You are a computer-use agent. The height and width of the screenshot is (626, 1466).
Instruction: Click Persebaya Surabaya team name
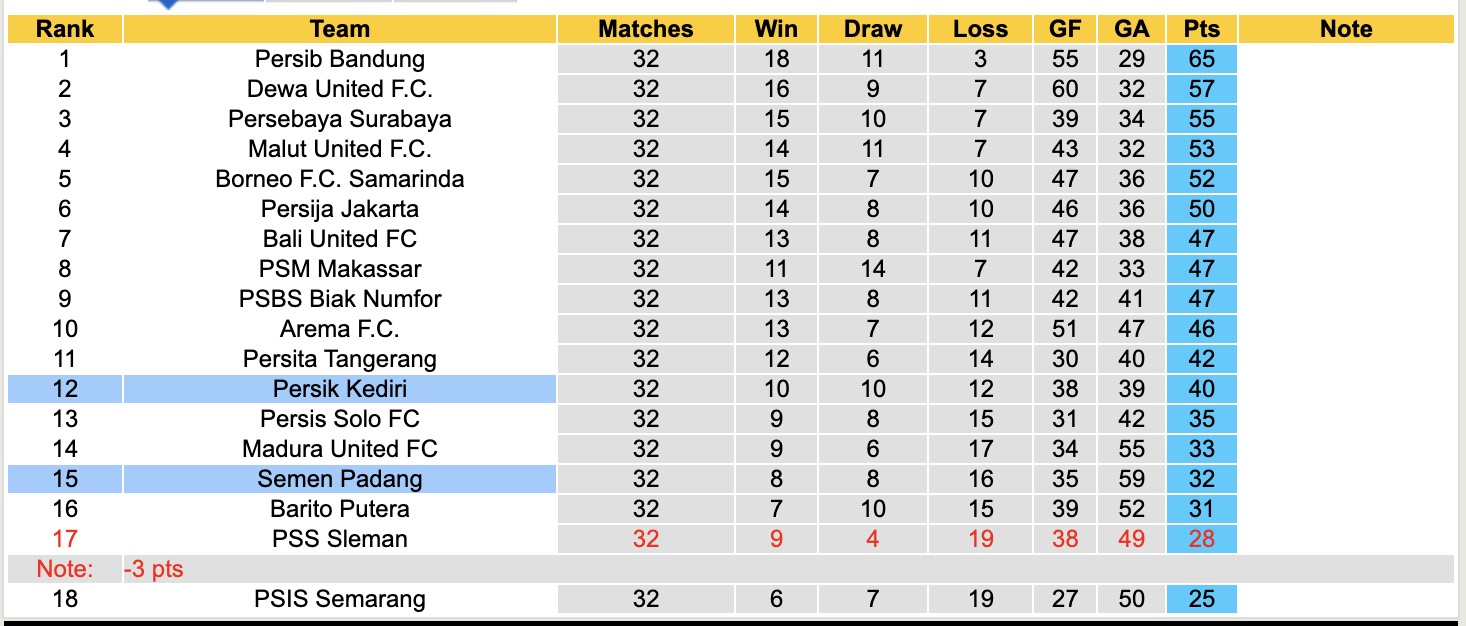pyautogui.click(x=339, y=119)
